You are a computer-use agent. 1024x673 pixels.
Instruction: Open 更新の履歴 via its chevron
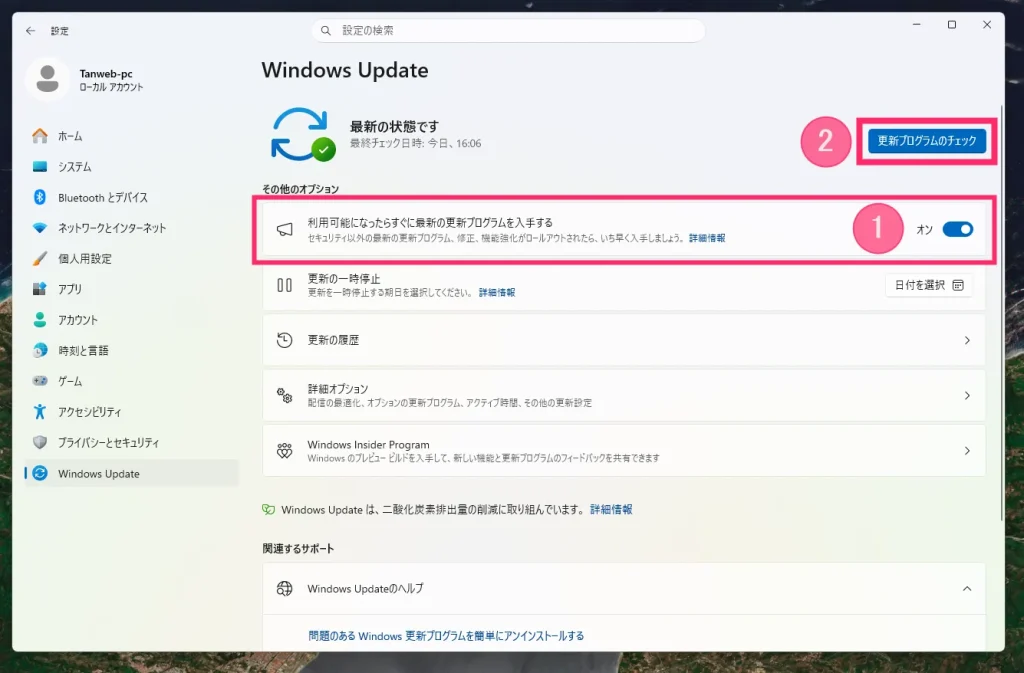pyautogui.click(x=967, y=340)
